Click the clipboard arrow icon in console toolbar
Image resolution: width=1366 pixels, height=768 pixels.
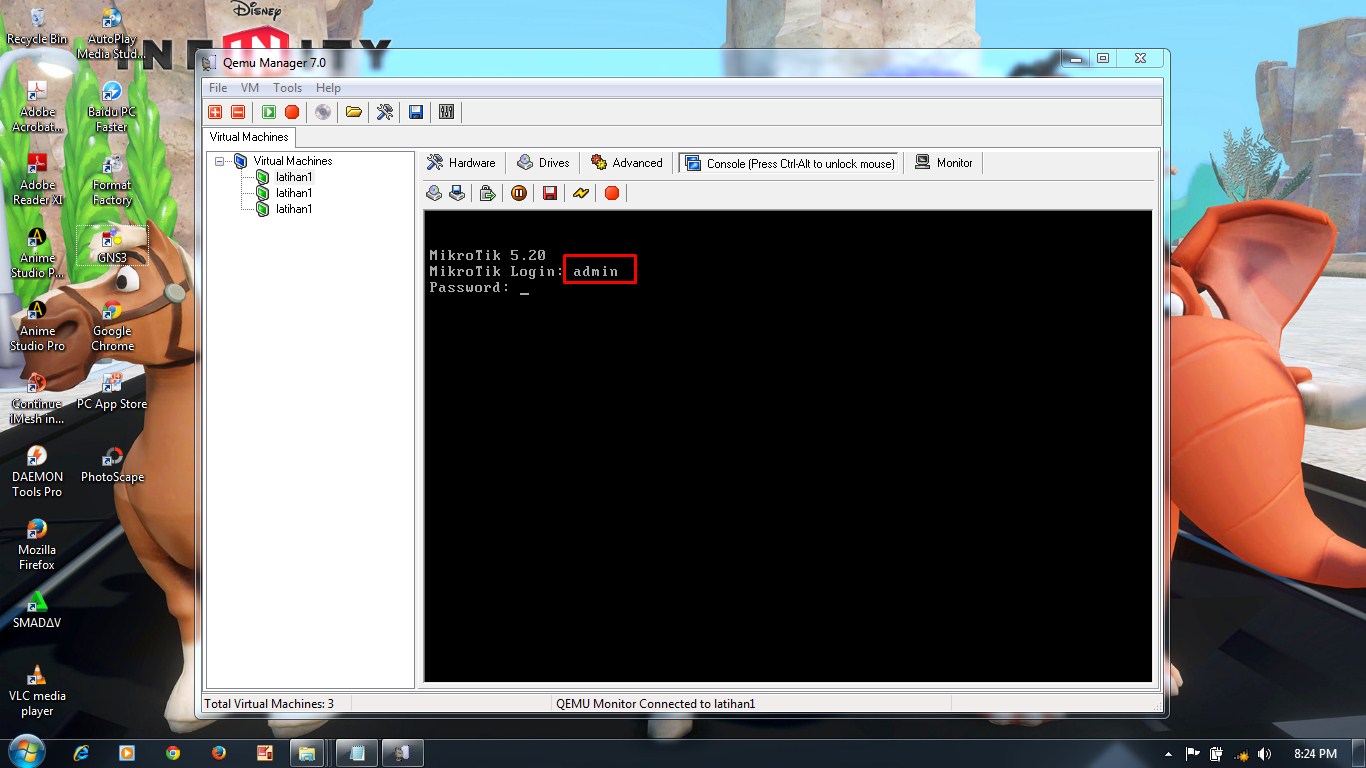(488, 193)
